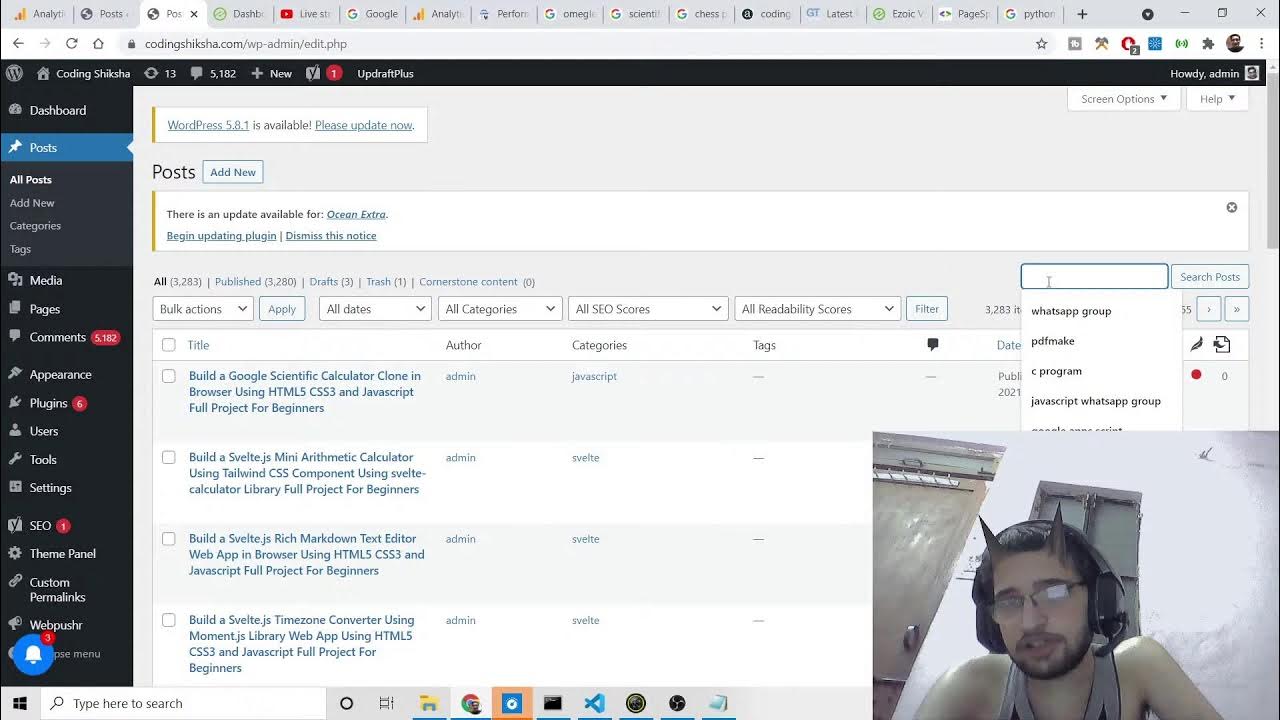Reload the page using the browser refresh icon
Viewport: 1280px width, 720px height.
coord(71,44)
